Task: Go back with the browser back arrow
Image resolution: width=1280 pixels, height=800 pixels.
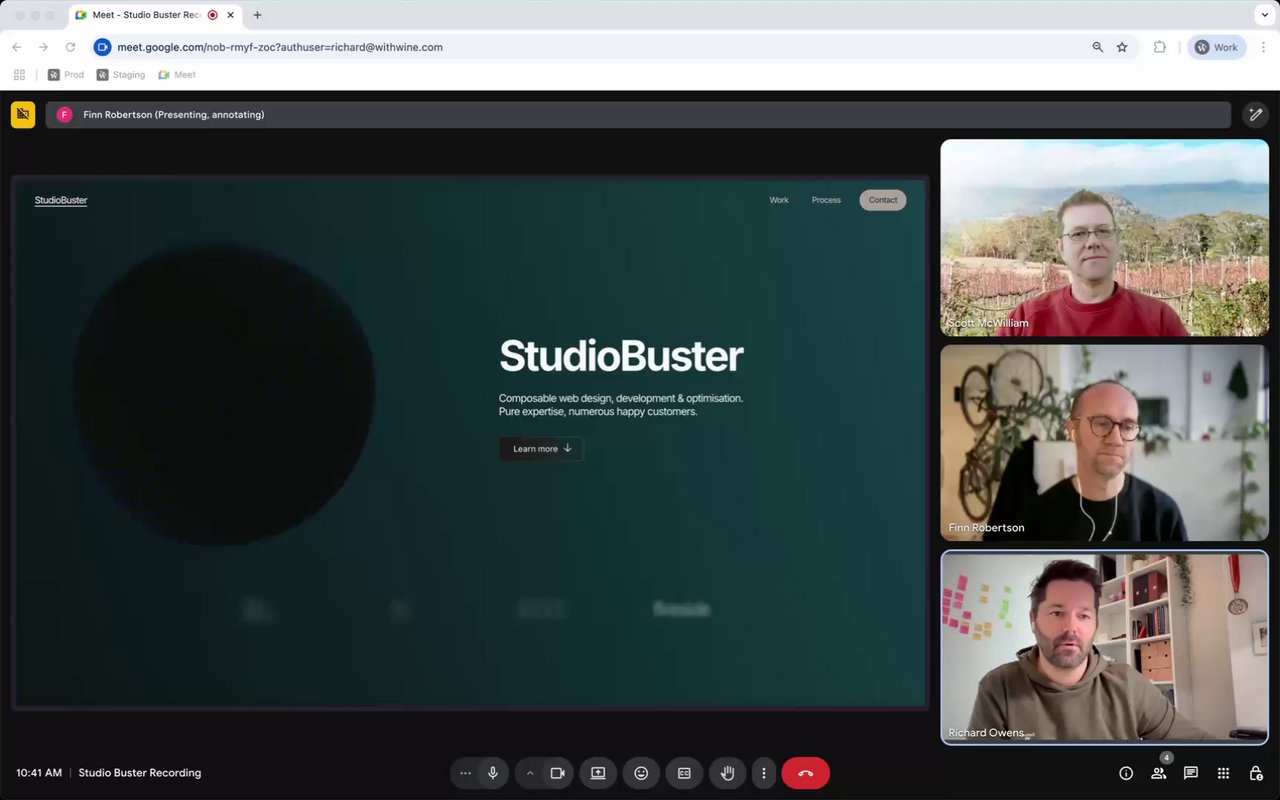Action: tap(16, 47)
